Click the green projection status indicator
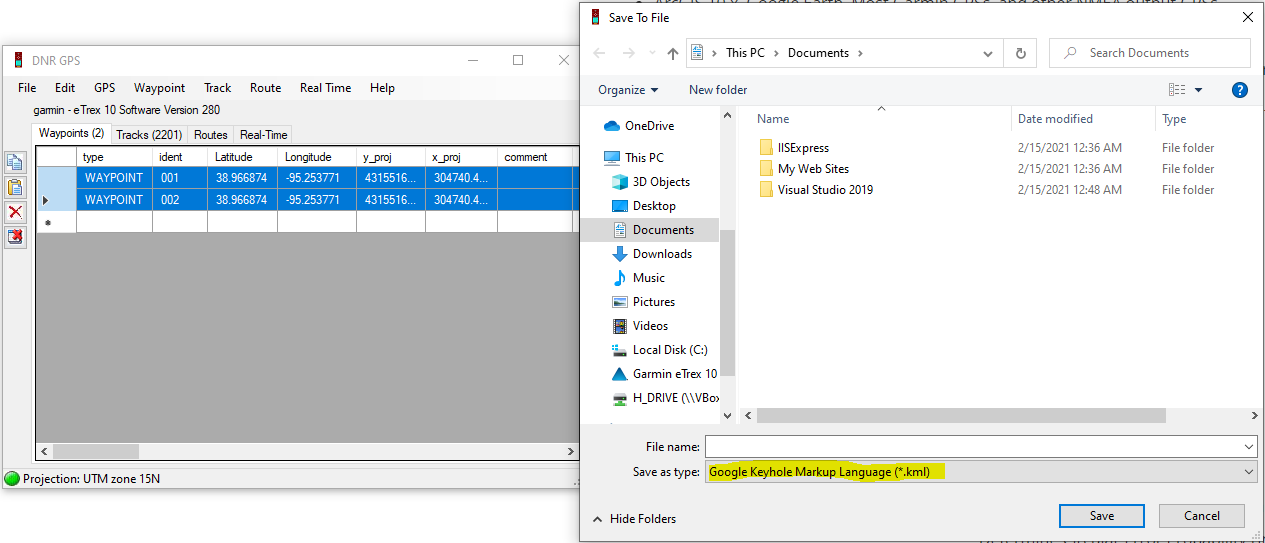 (x=12, y=478)
